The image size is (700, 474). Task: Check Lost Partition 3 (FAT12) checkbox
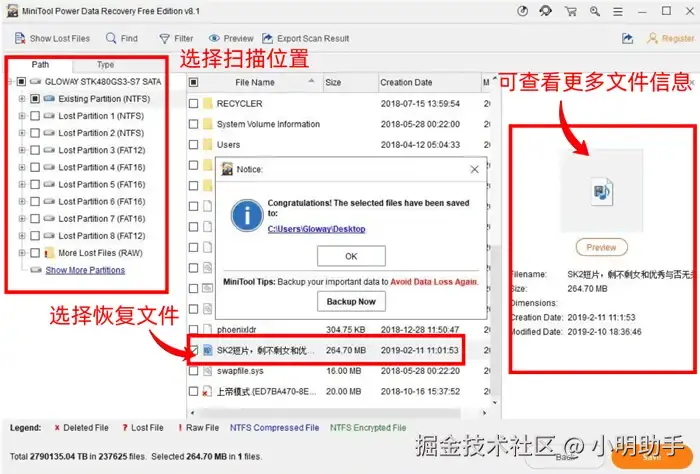tap(35, 150)
